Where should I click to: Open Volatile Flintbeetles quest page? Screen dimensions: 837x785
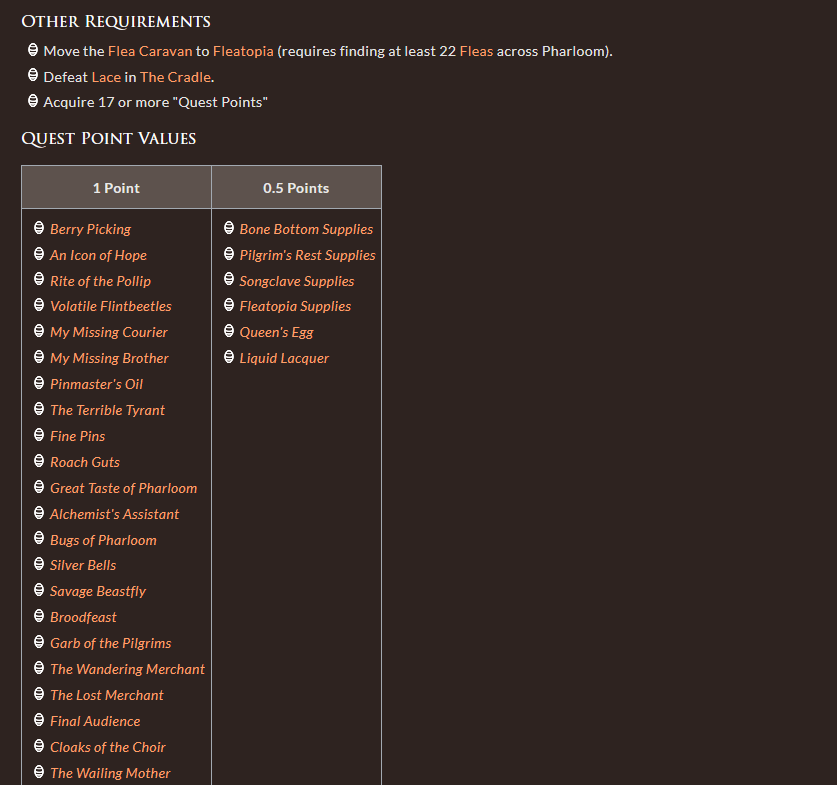point(110,306)
